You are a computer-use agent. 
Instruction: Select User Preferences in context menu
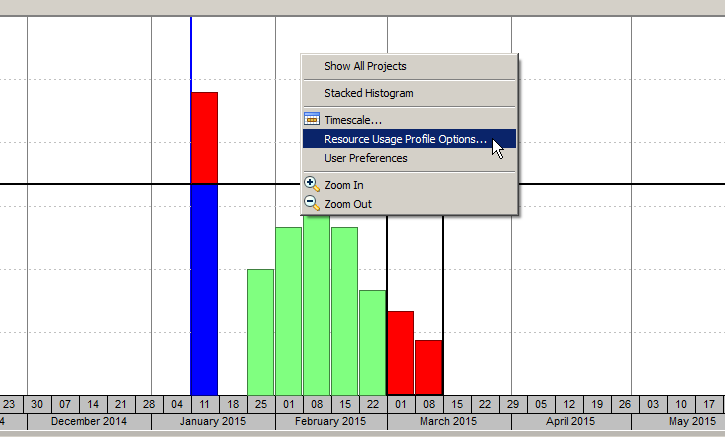click(365, 158)
